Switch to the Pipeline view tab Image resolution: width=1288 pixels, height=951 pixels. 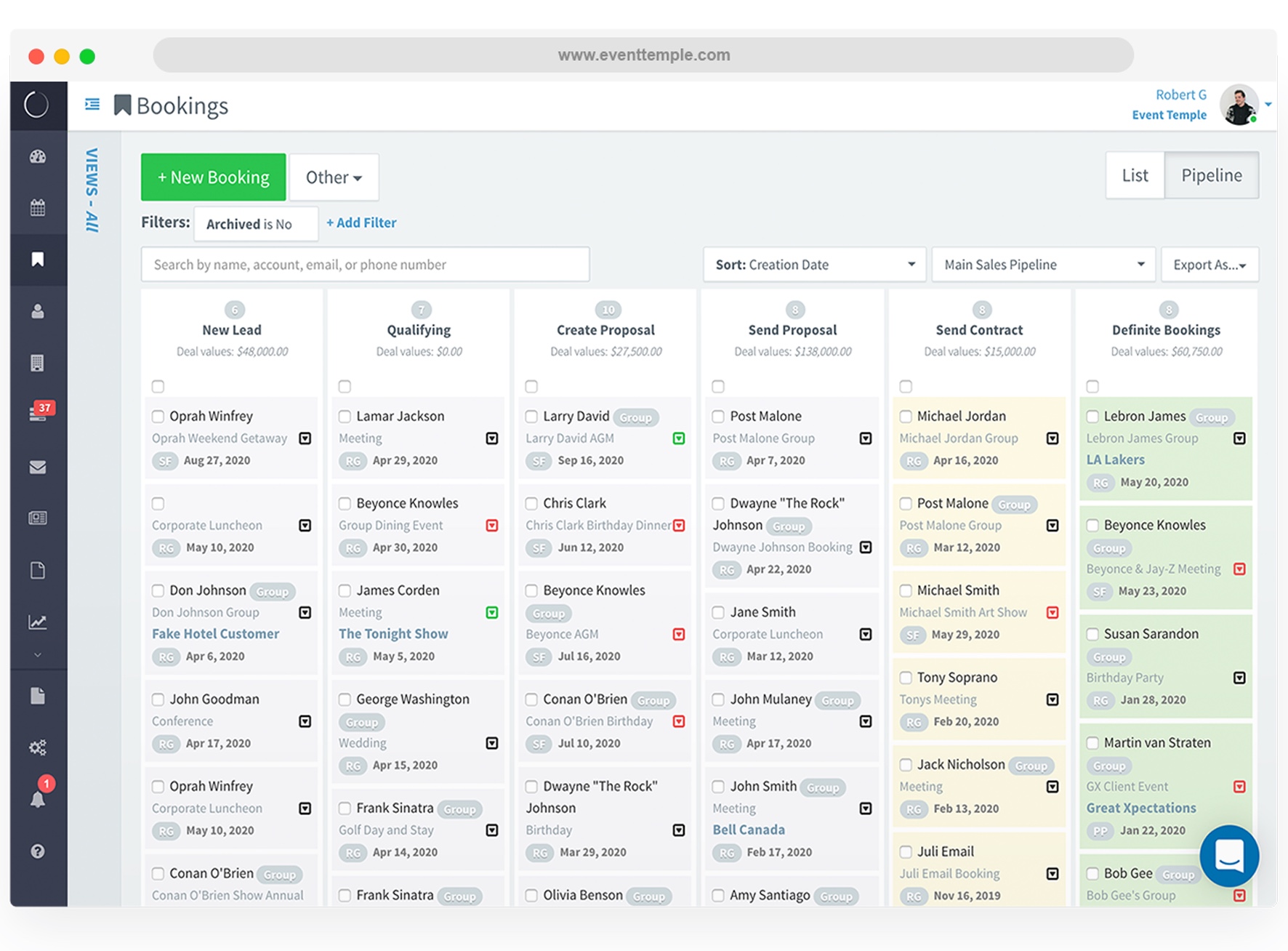click(1211, 175)
